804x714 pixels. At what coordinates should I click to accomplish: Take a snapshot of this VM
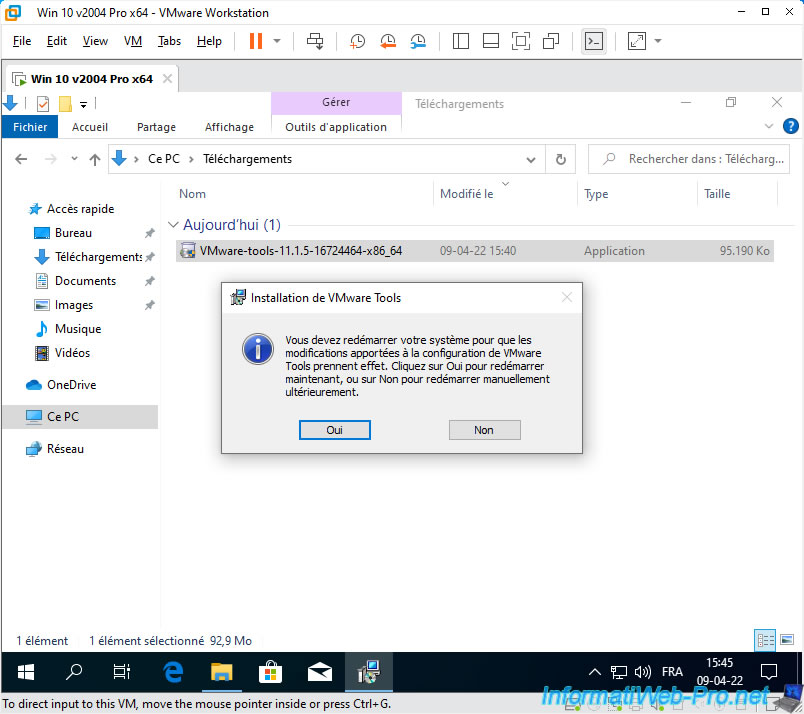coord(357,41)
